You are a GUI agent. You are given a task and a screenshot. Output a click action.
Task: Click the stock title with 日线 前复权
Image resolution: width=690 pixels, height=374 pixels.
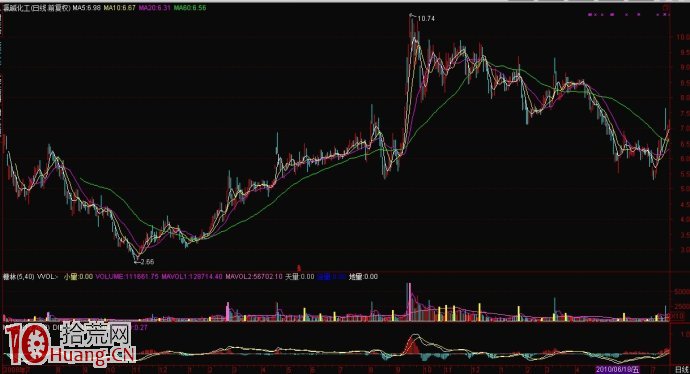(x=37, y=8)
